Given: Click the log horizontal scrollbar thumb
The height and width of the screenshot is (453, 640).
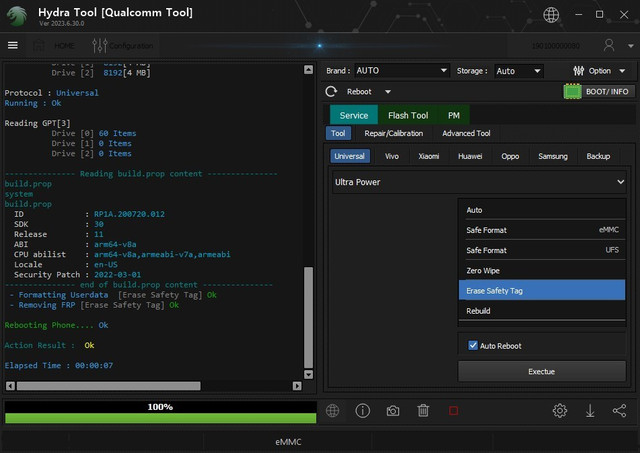Looking at the screenshot, I should click(x=109, y=386).
